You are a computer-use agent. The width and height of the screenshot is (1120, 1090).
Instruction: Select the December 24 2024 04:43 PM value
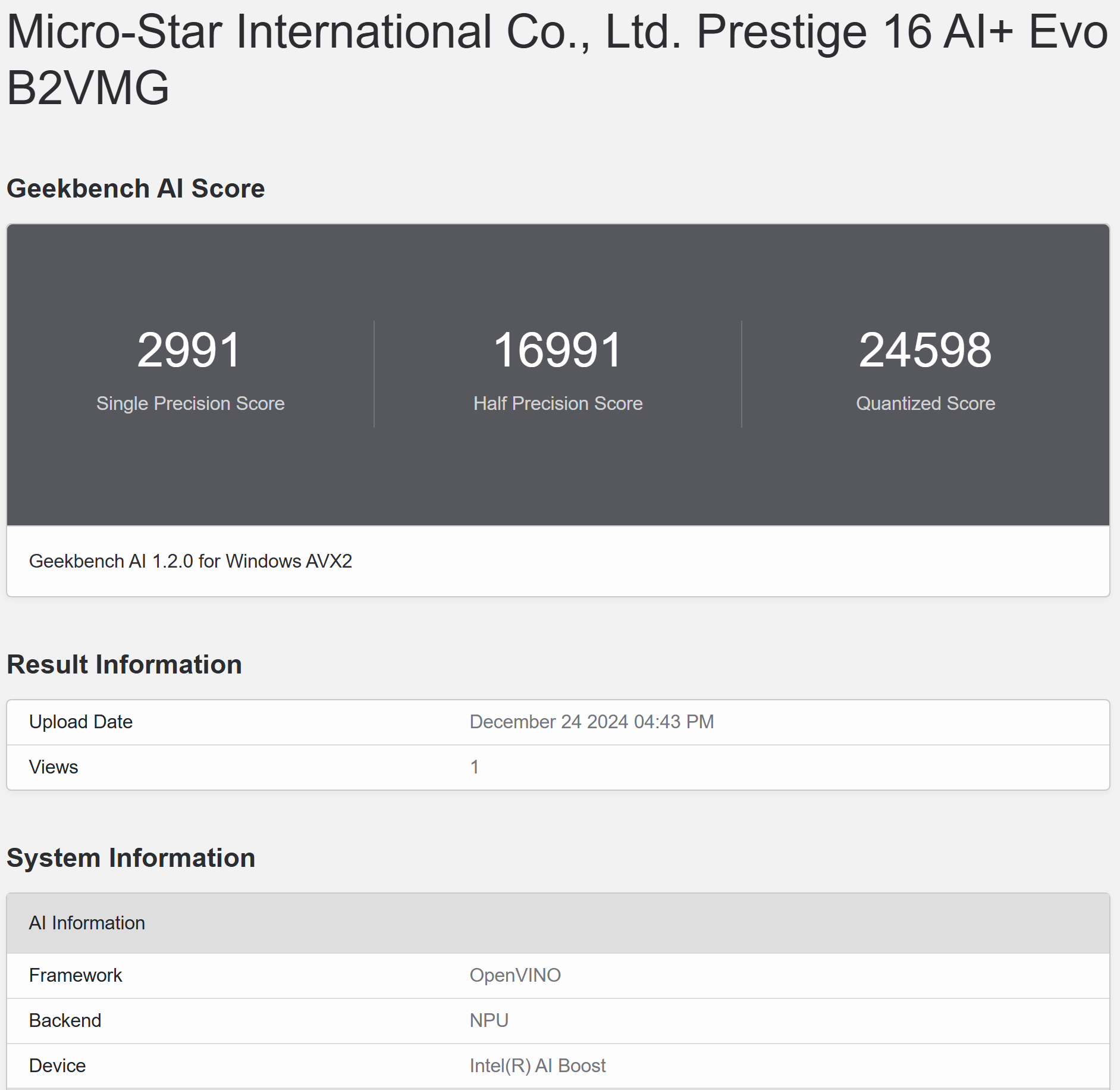[x=592, y=722]
